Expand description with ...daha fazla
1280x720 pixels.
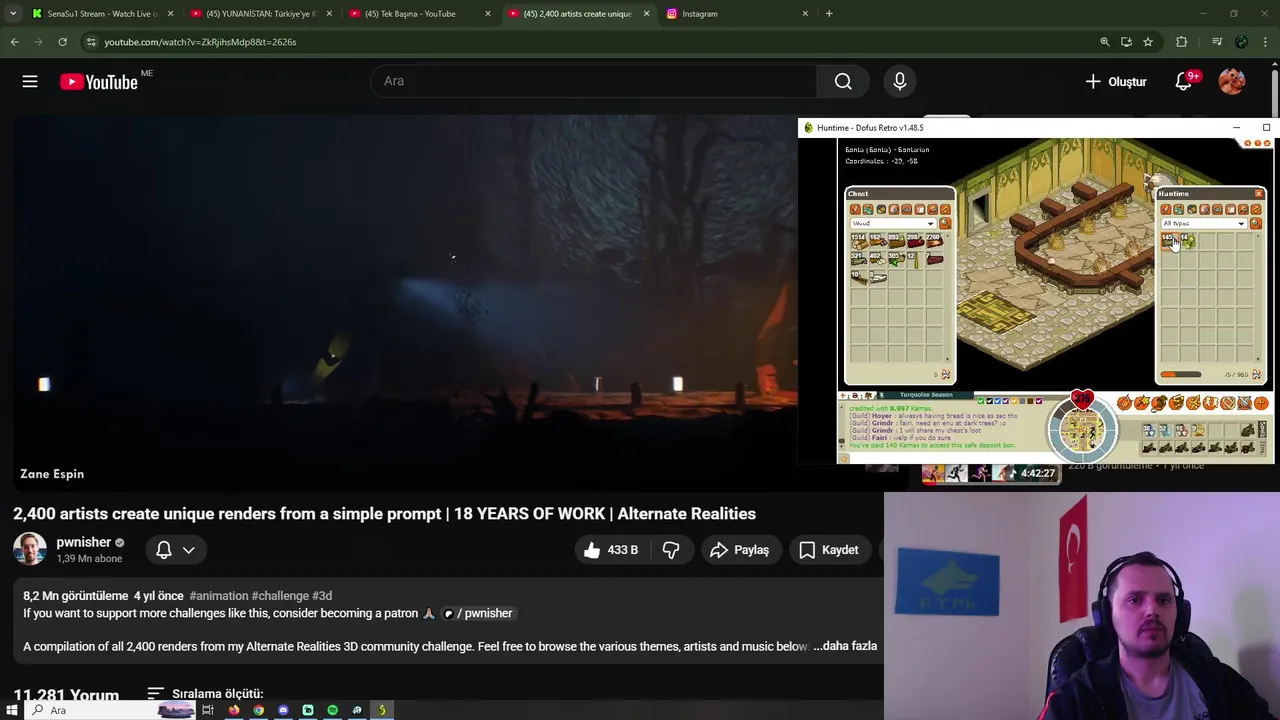click(x=845, y=646)
